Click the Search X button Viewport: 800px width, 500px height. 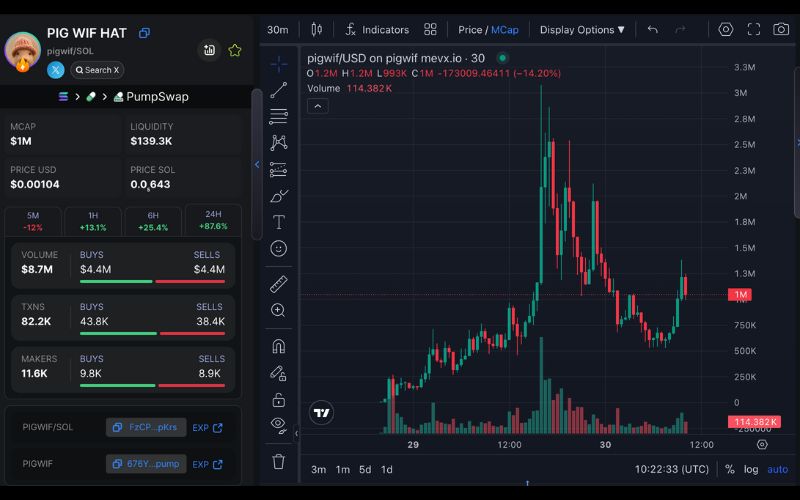point(97,70)
